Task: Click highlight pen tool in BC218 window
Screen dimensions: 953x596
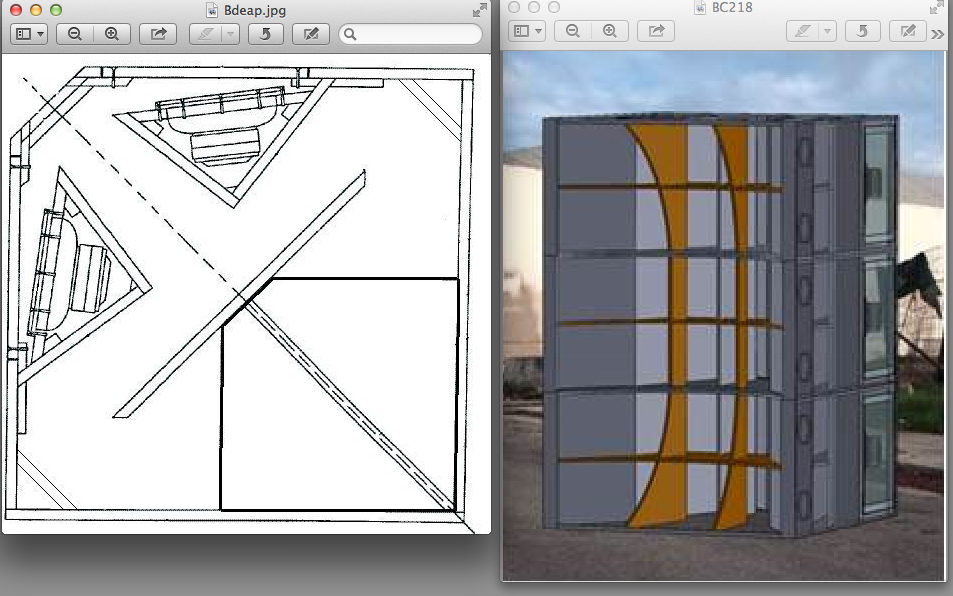Action: 802,30
